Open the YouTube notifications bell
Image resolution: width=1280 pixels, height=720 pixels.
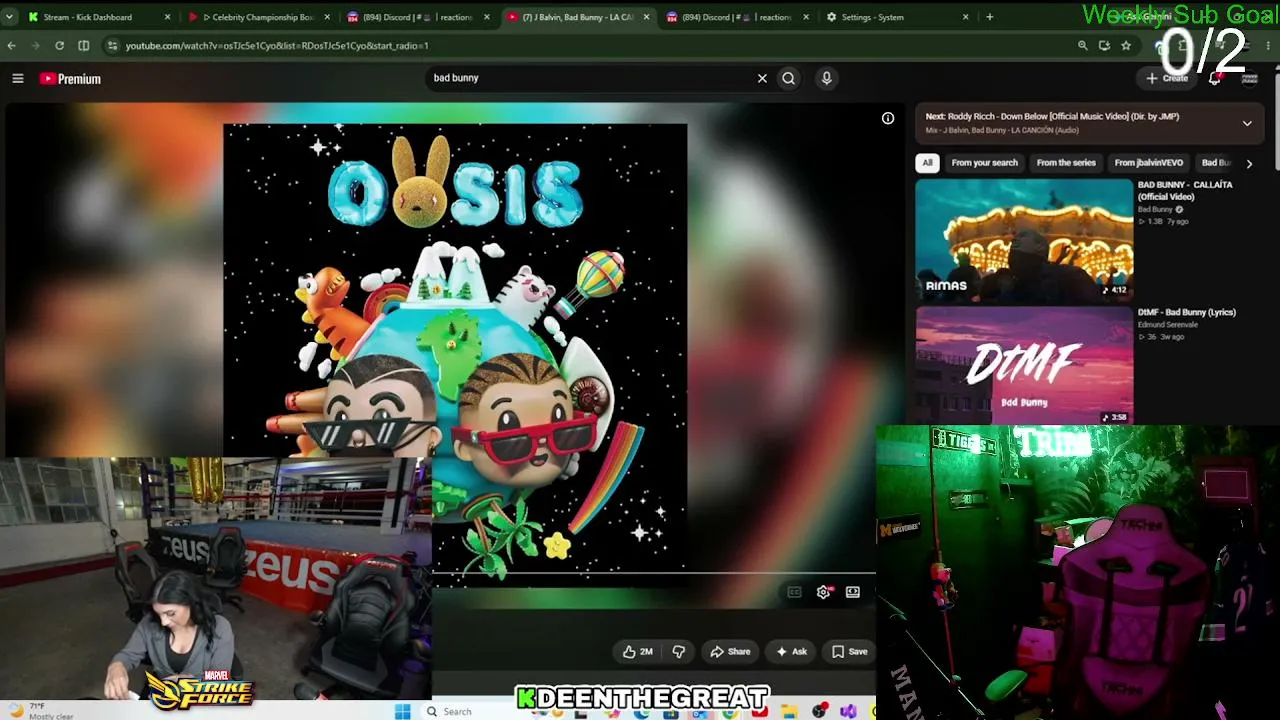point(1214,78)
